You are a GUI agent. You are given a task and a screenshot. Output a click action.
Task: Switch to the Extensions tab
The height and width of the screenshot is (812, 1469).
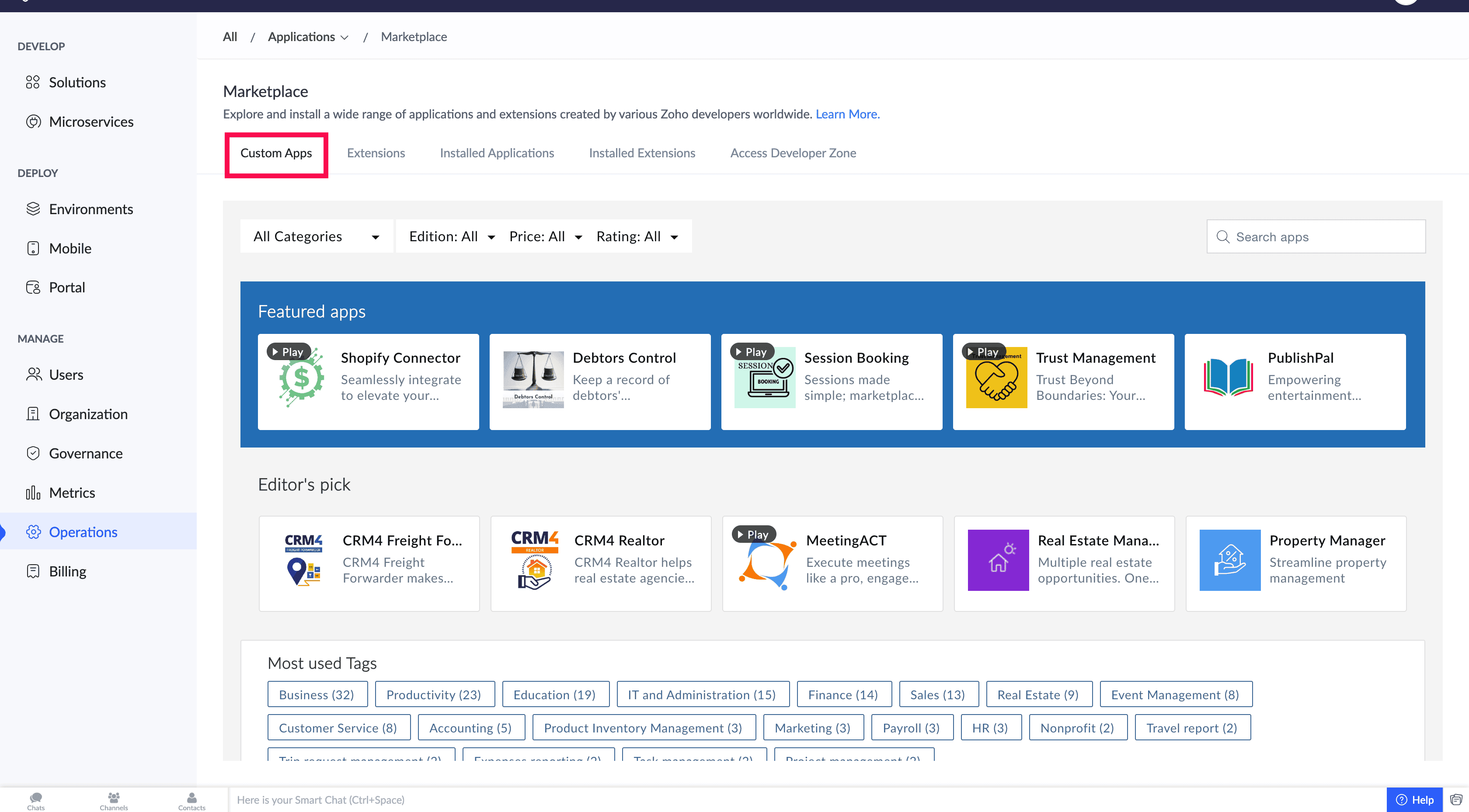375,153
